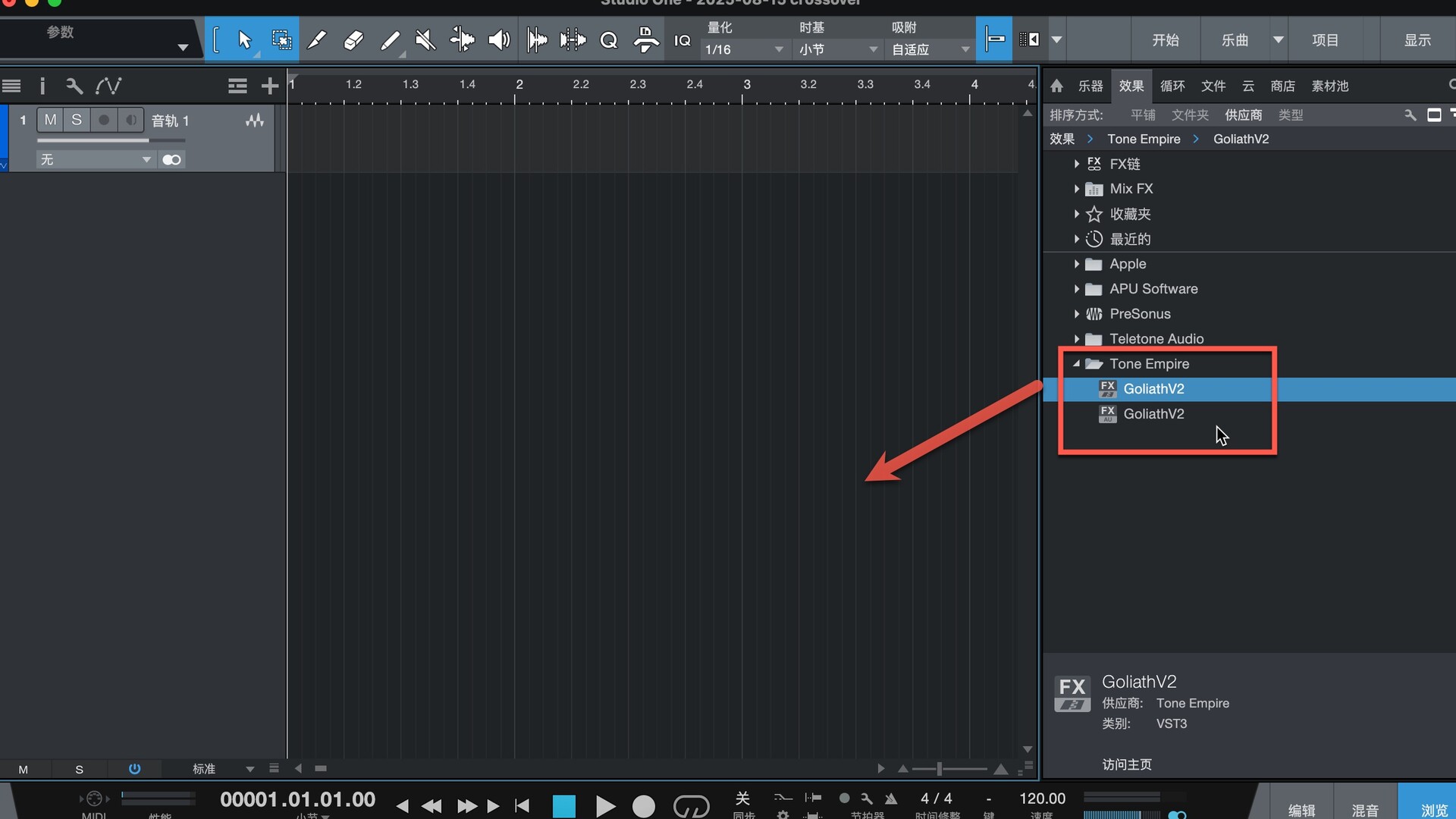Toggle the stereo channel mode on 音轨 1
The height and width of the screenshot is (819, 1456).
pos(171,159)
